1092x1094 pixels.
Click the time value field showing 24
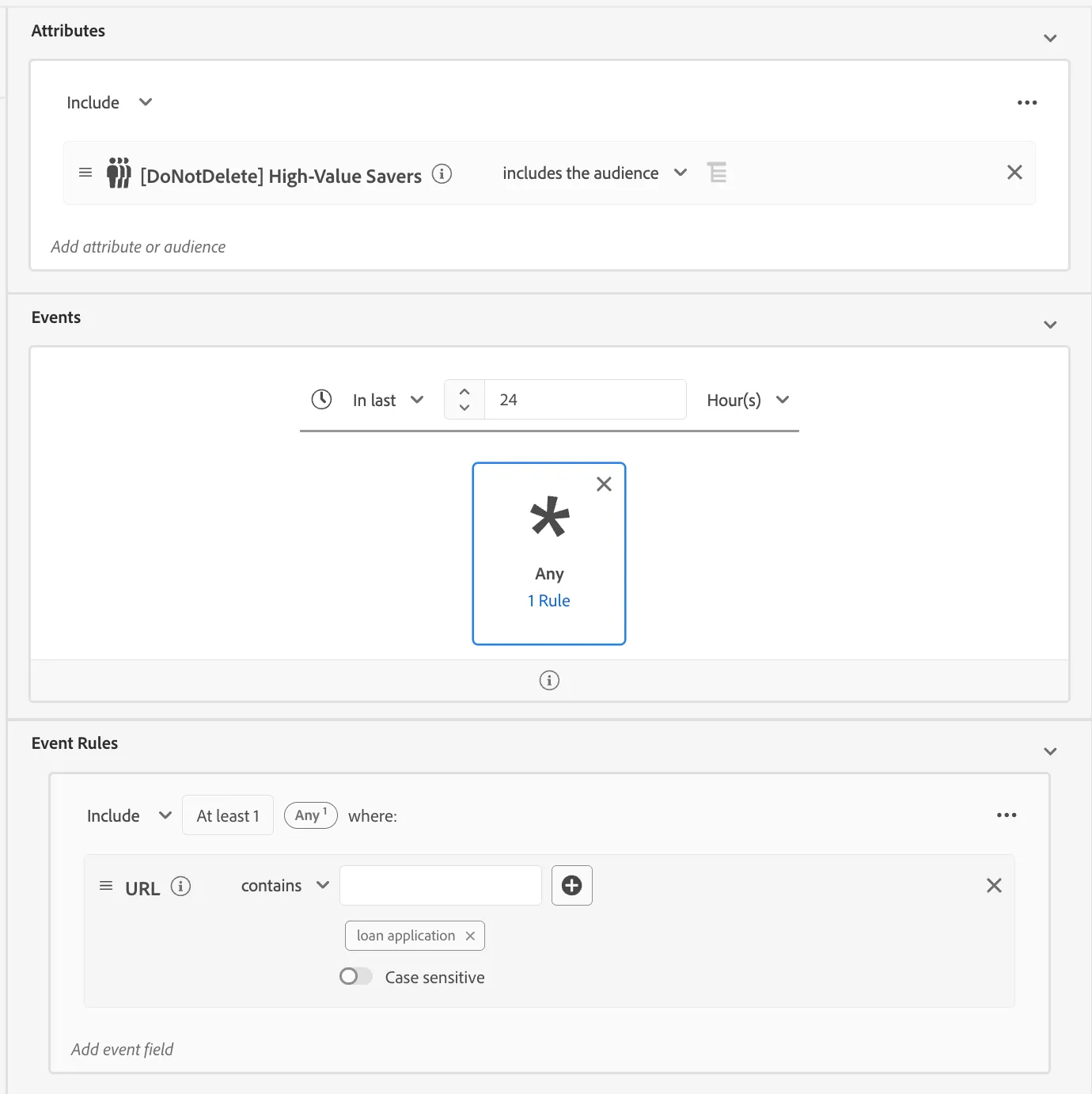pyautogui.click(x=585, y=400)
